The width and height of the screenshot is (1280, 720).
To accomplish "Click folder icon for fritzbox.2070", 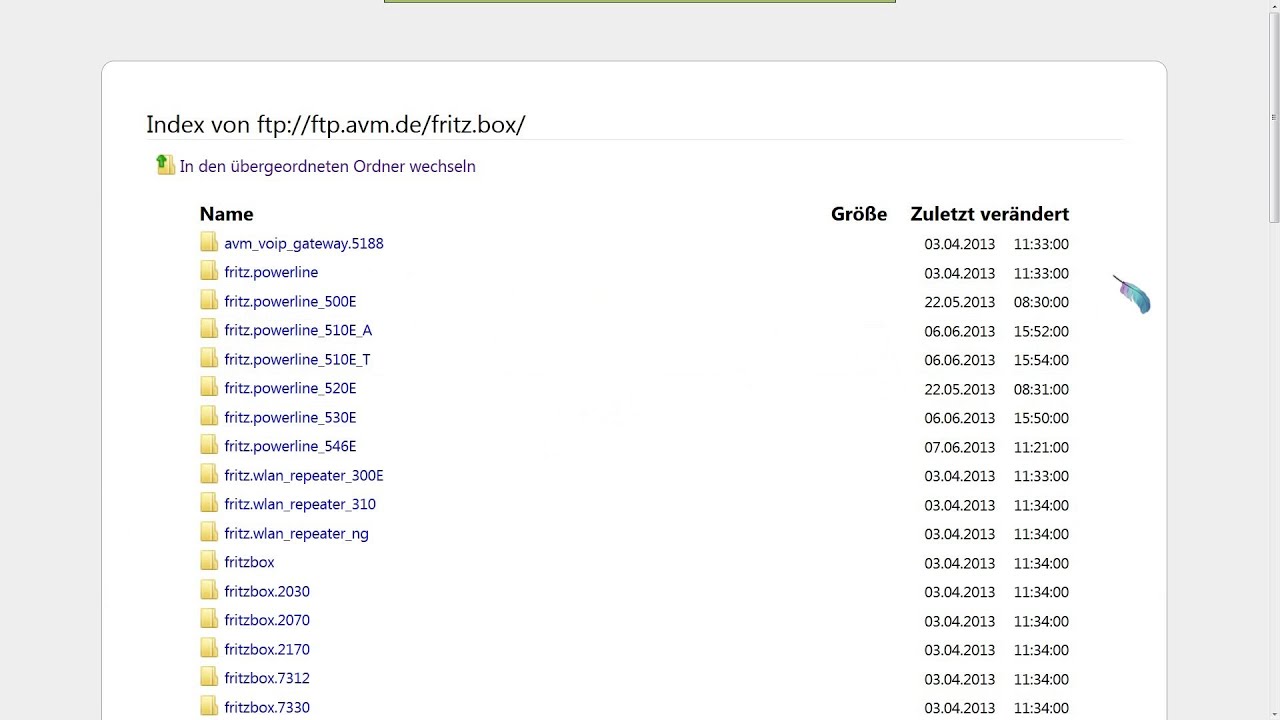I will 209,619.
